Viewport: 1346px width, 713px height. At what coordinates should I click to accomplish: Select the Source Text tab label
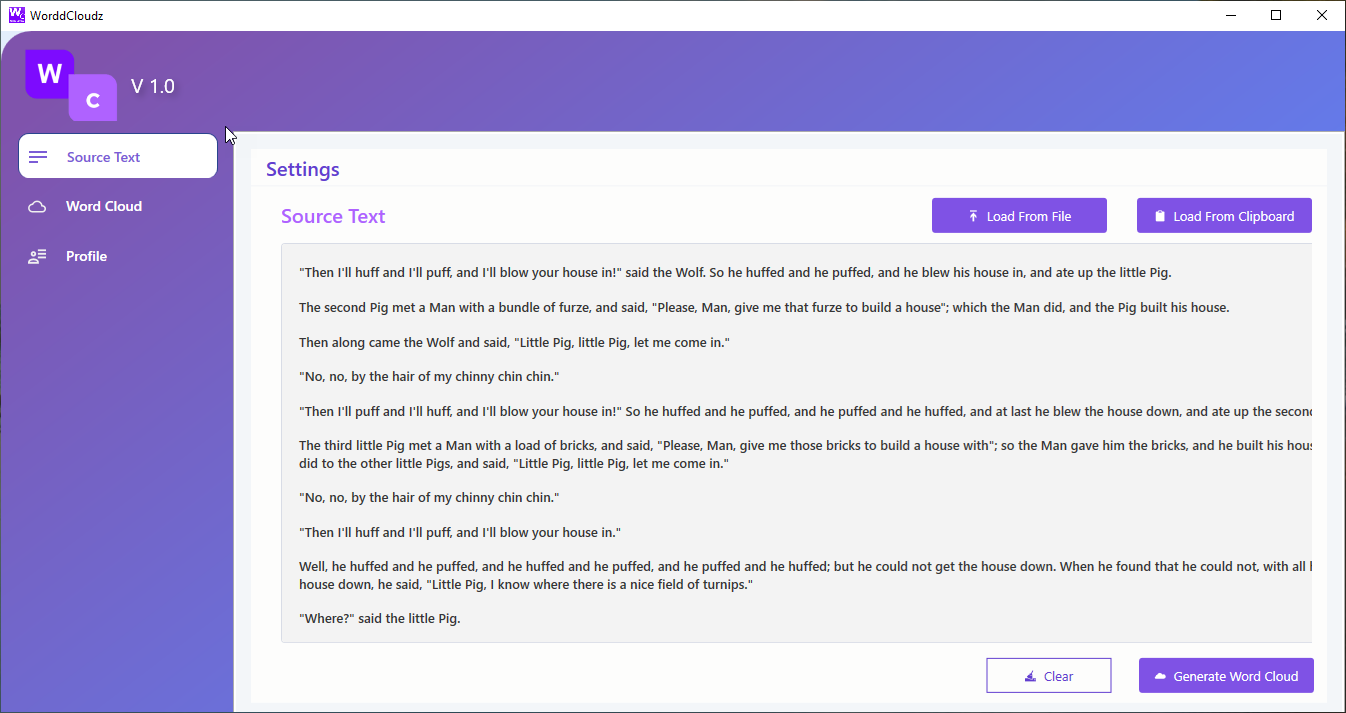coord(104,157)
